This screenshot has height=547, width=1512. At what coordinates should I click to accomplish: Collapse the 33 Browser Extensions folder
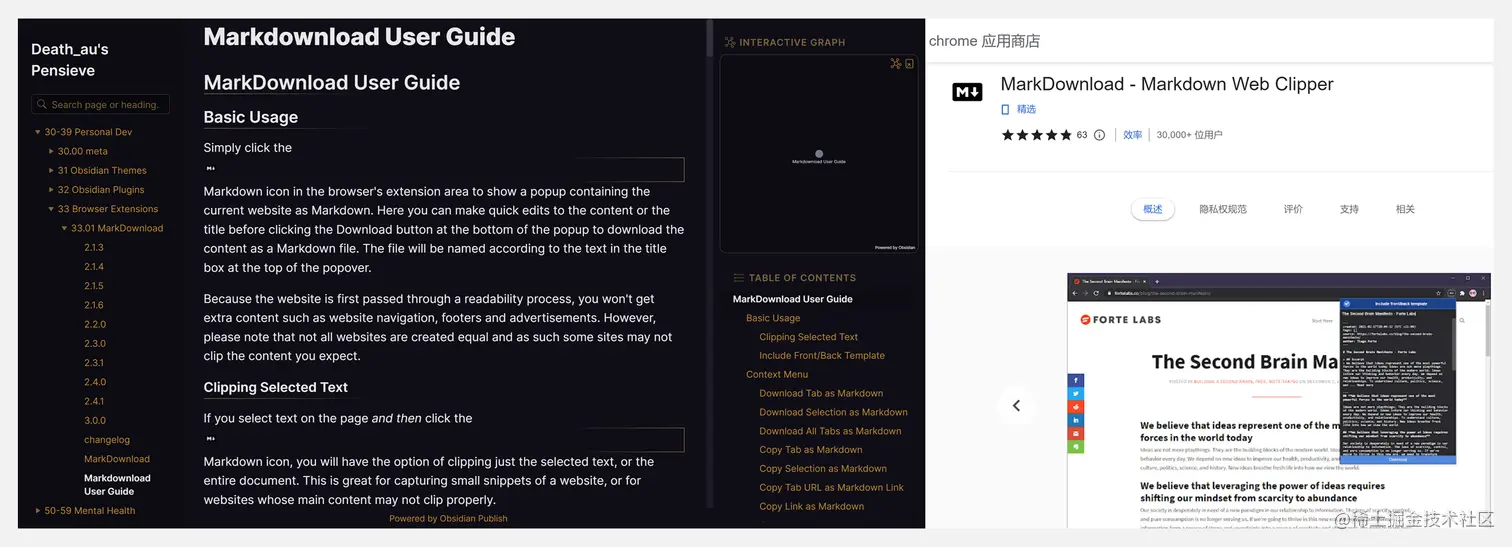click(x=51, y=209)
